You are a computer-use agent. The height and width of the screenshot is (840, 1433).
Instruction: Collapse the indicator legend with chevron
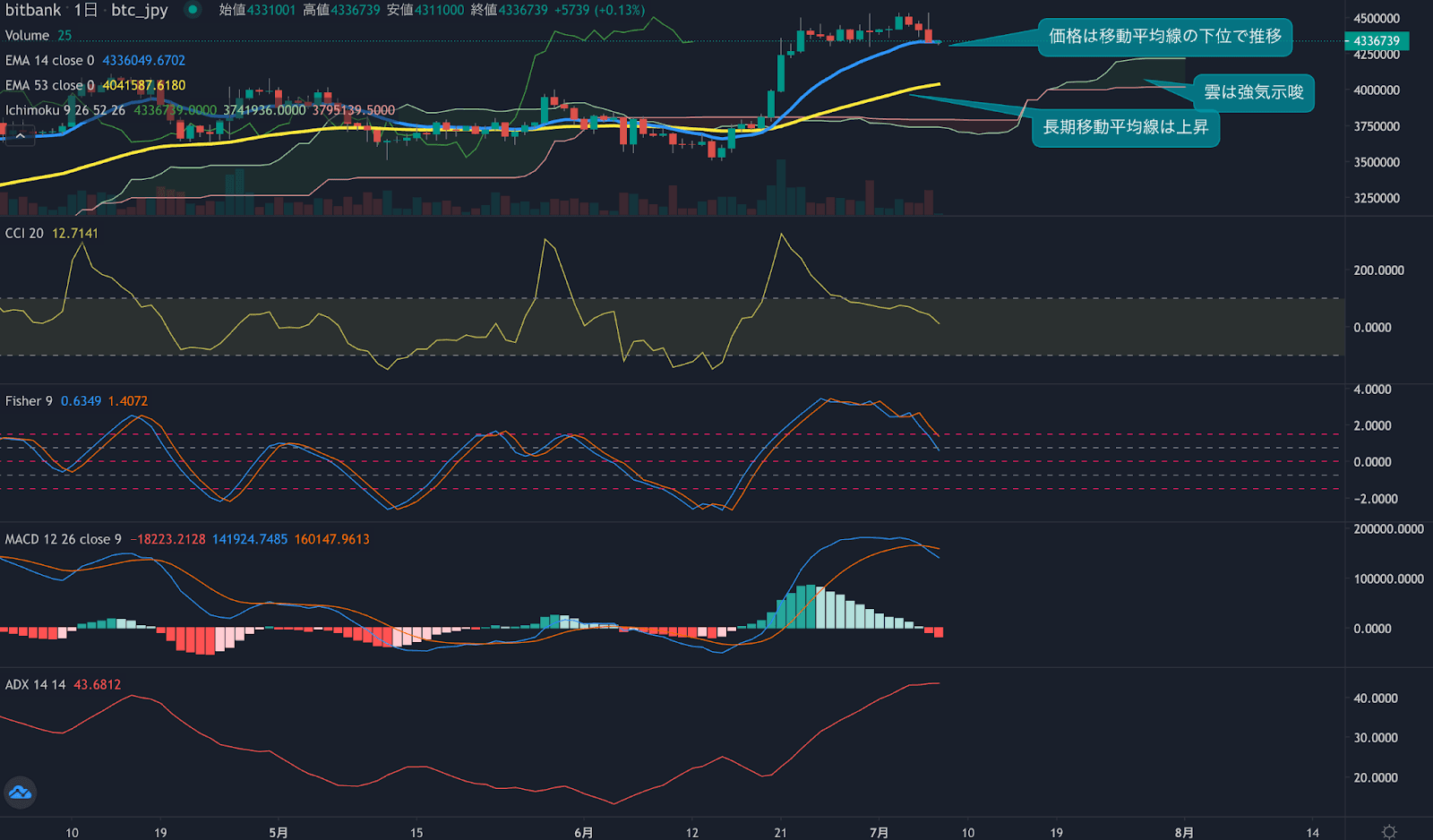point(20,136)
